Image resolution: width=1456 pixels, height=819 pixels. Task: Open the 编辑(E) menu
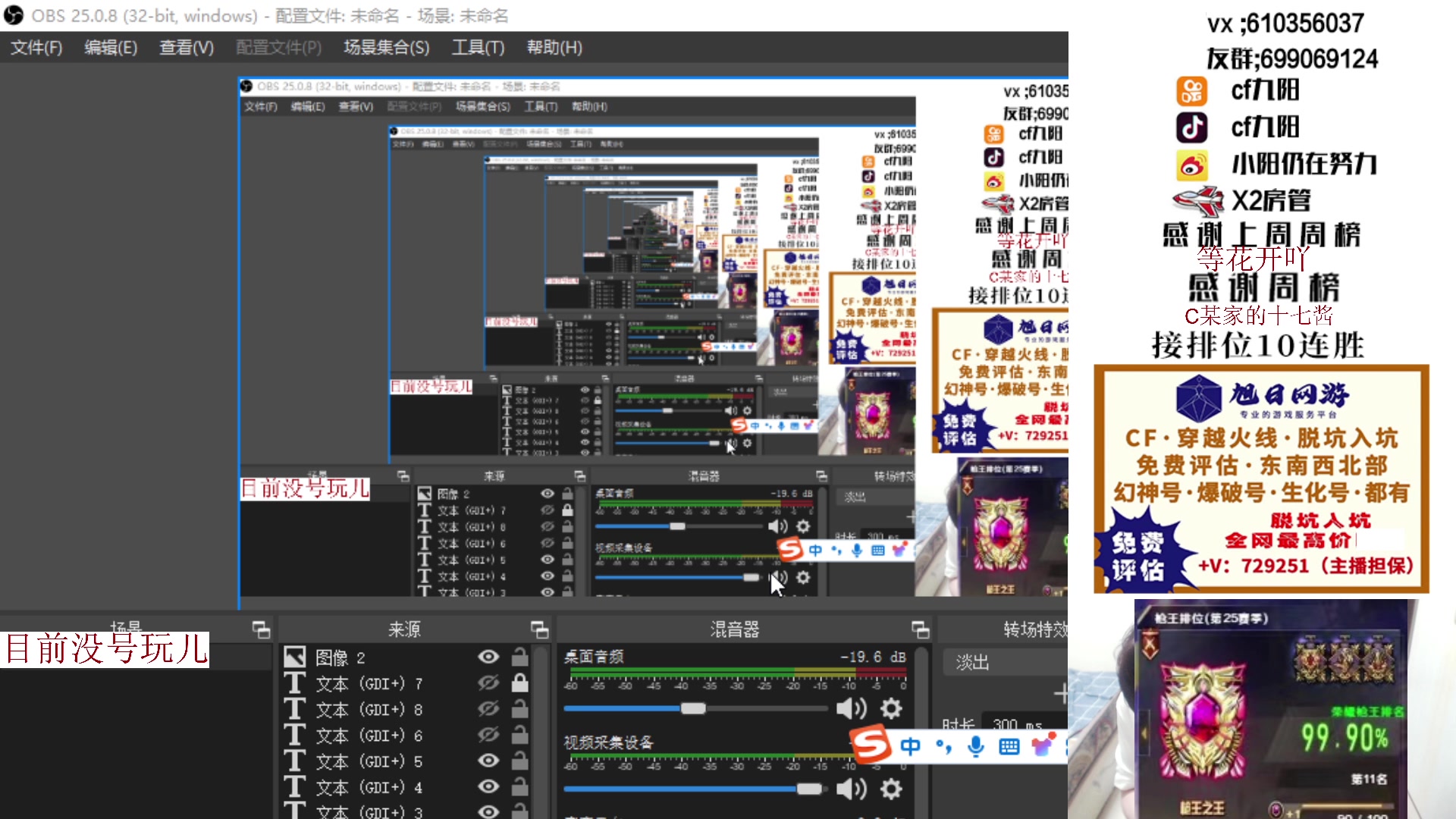[111, 48]
